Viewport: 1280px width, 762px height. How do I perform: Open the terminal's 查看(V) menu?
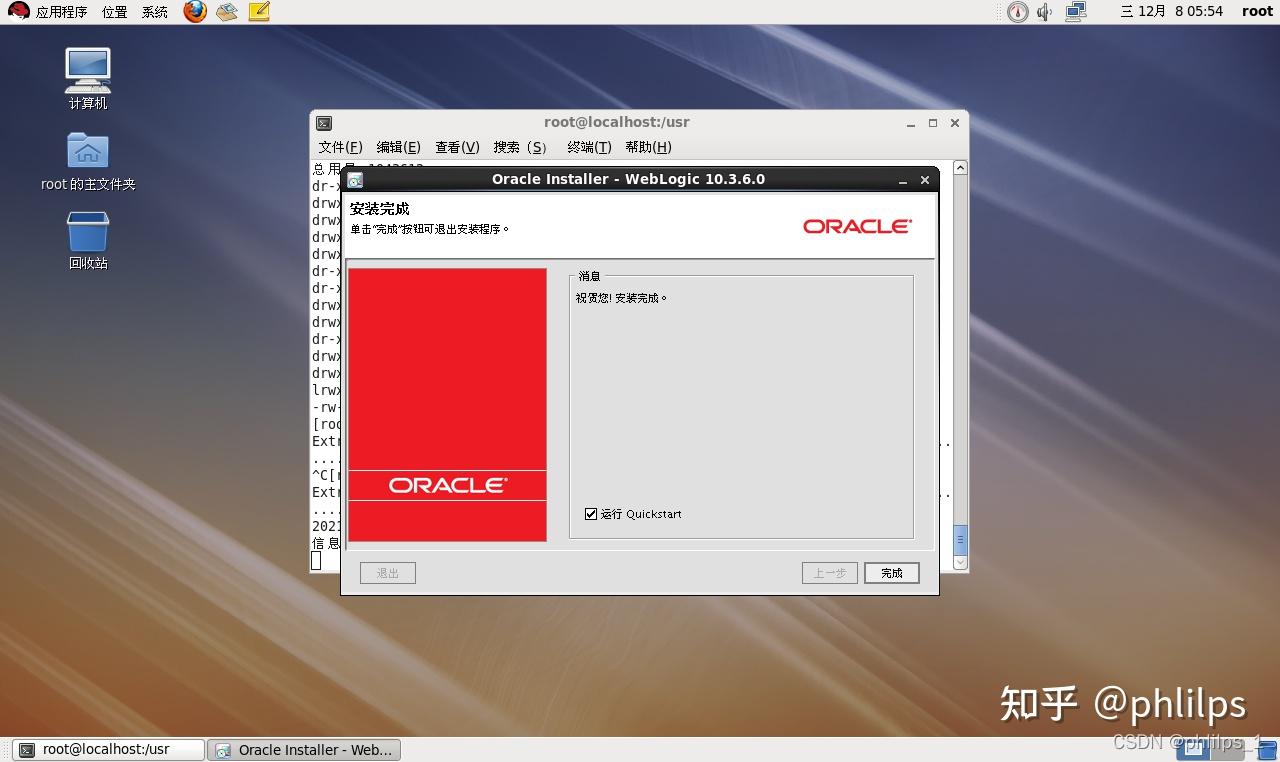tap(457, 147)
